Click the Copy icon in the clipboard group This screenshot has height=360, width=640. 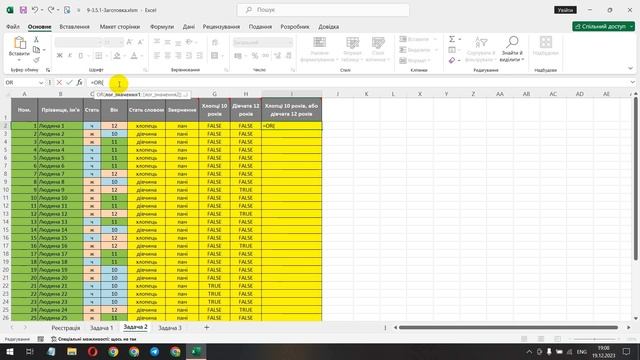[36, 50]
